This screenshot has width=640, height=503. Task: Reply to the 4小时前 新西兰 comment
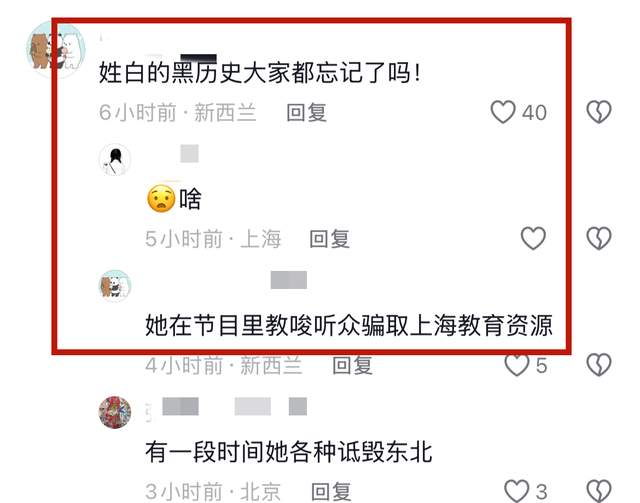(352, 365)
